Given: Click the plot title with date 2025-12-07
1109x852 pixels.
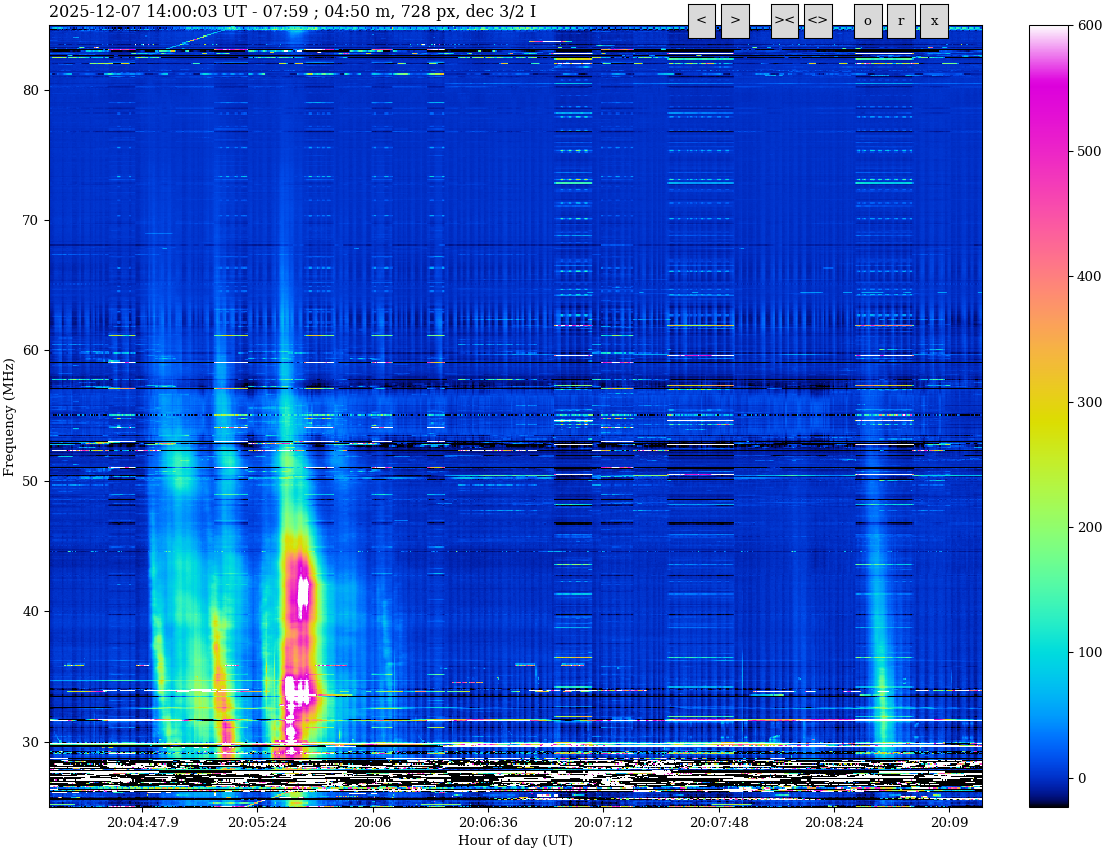Looking at the screenshot, I should [x=292, y=12].
